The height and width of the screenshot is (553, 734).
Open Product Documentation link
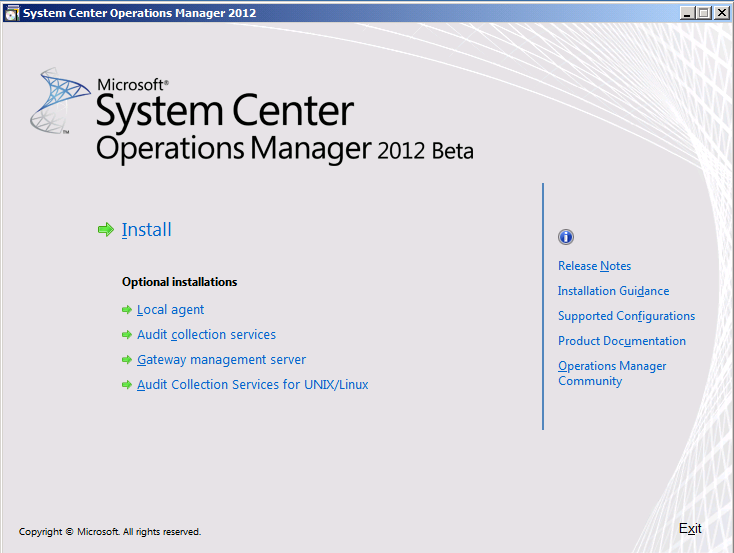tap(622, 341)
